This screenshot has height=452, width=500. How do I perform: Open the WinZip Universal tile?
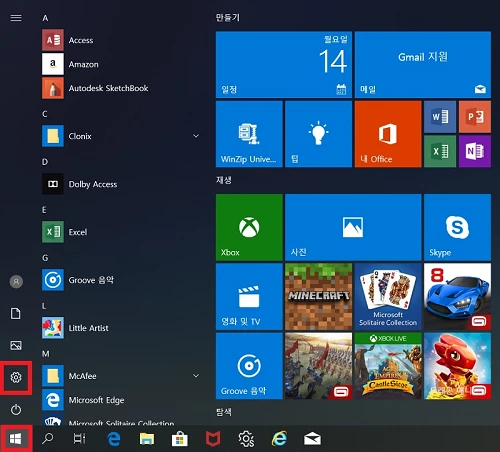tap(249, 134)
